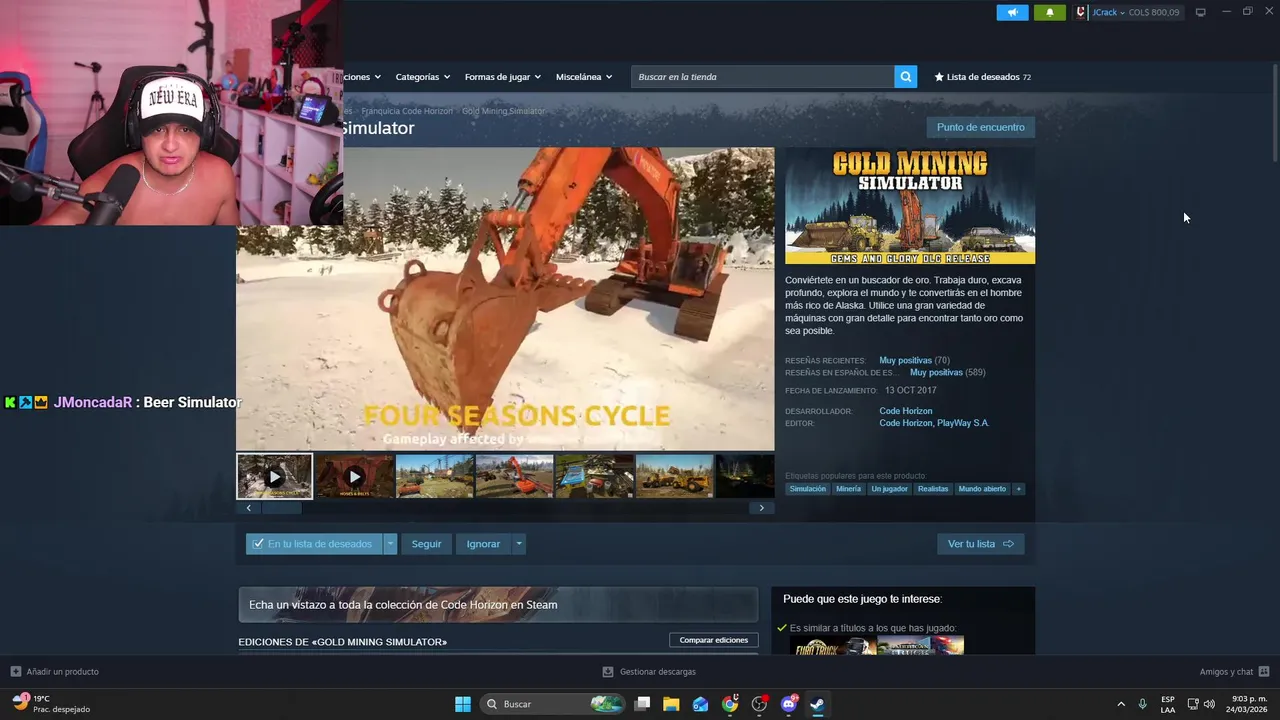Open developer Code Horizon link

pyautogui.click(x=905, y=411)
